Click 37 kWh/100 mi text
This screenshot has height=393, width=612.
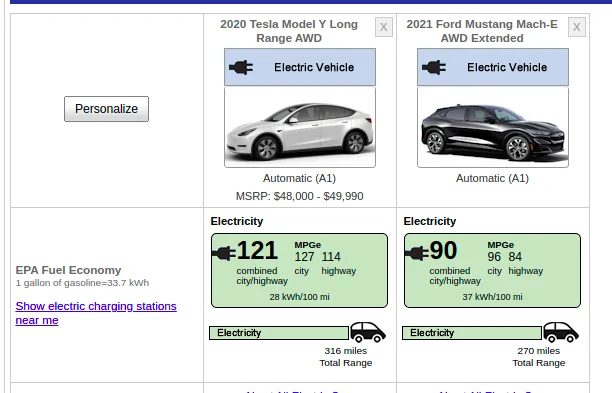[x=493, y=297]
